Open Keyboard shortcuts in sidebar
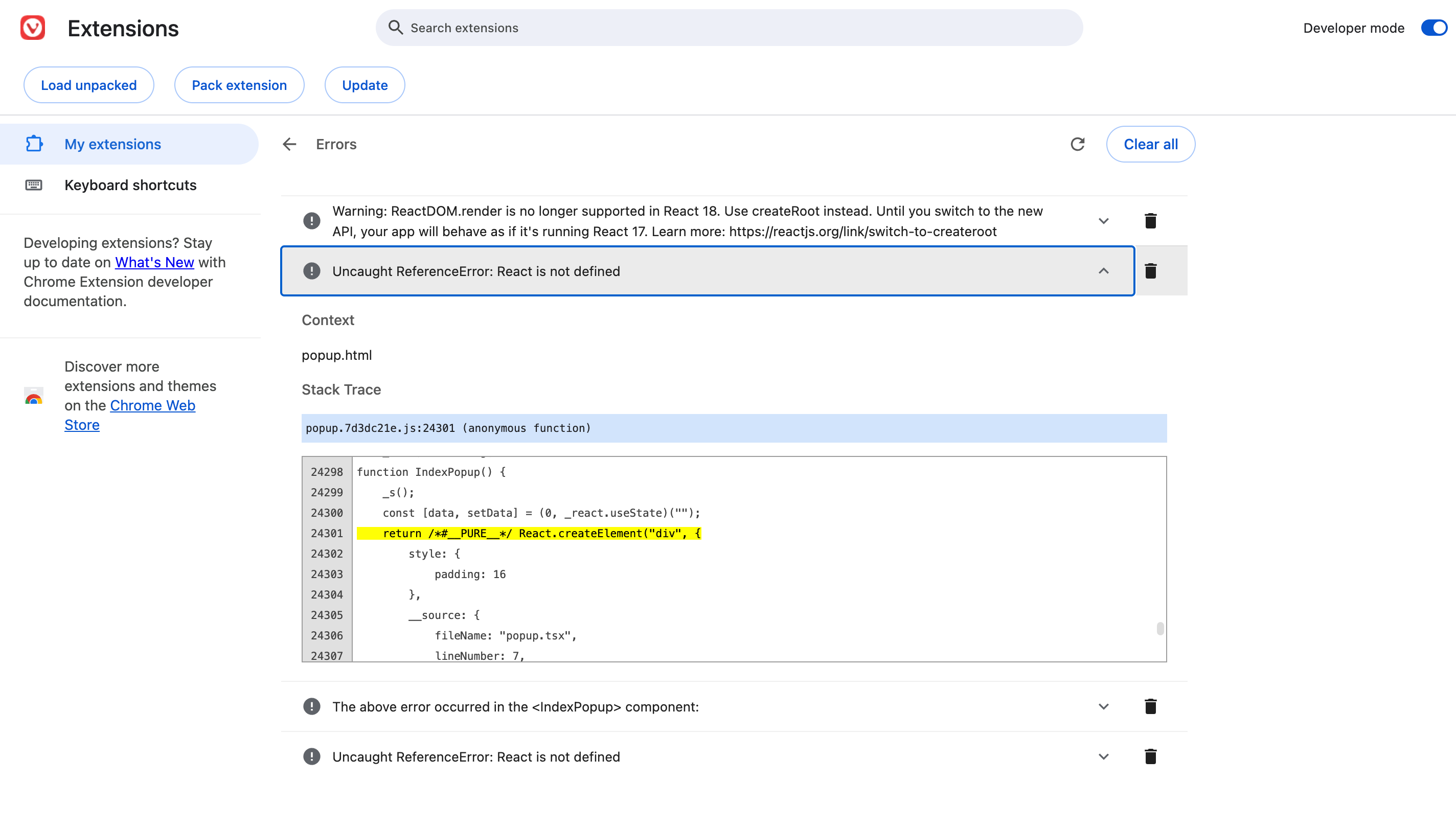 click(130, 185)
